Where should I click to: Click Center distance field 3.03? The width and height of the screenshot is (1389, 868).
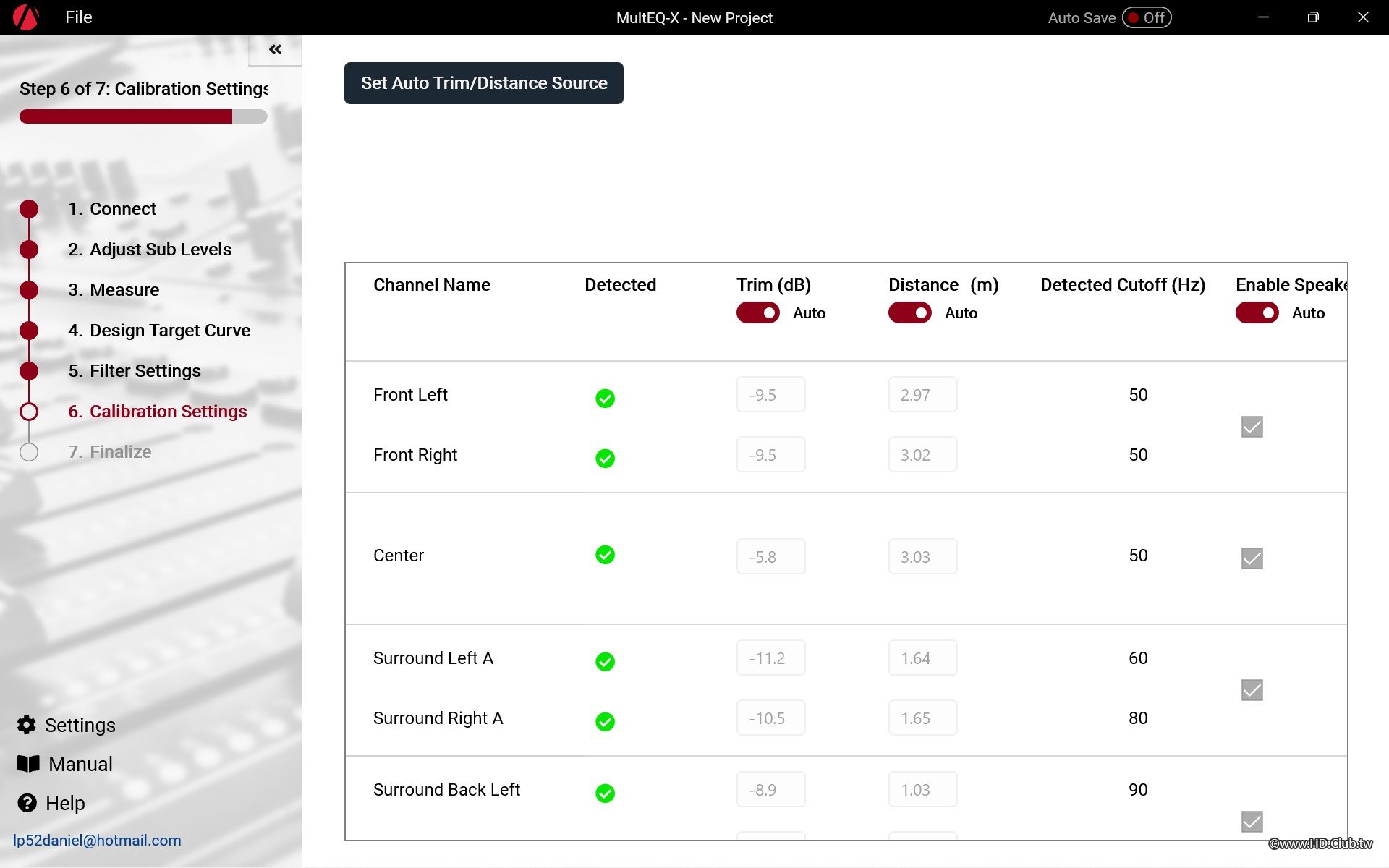(922, 556)
